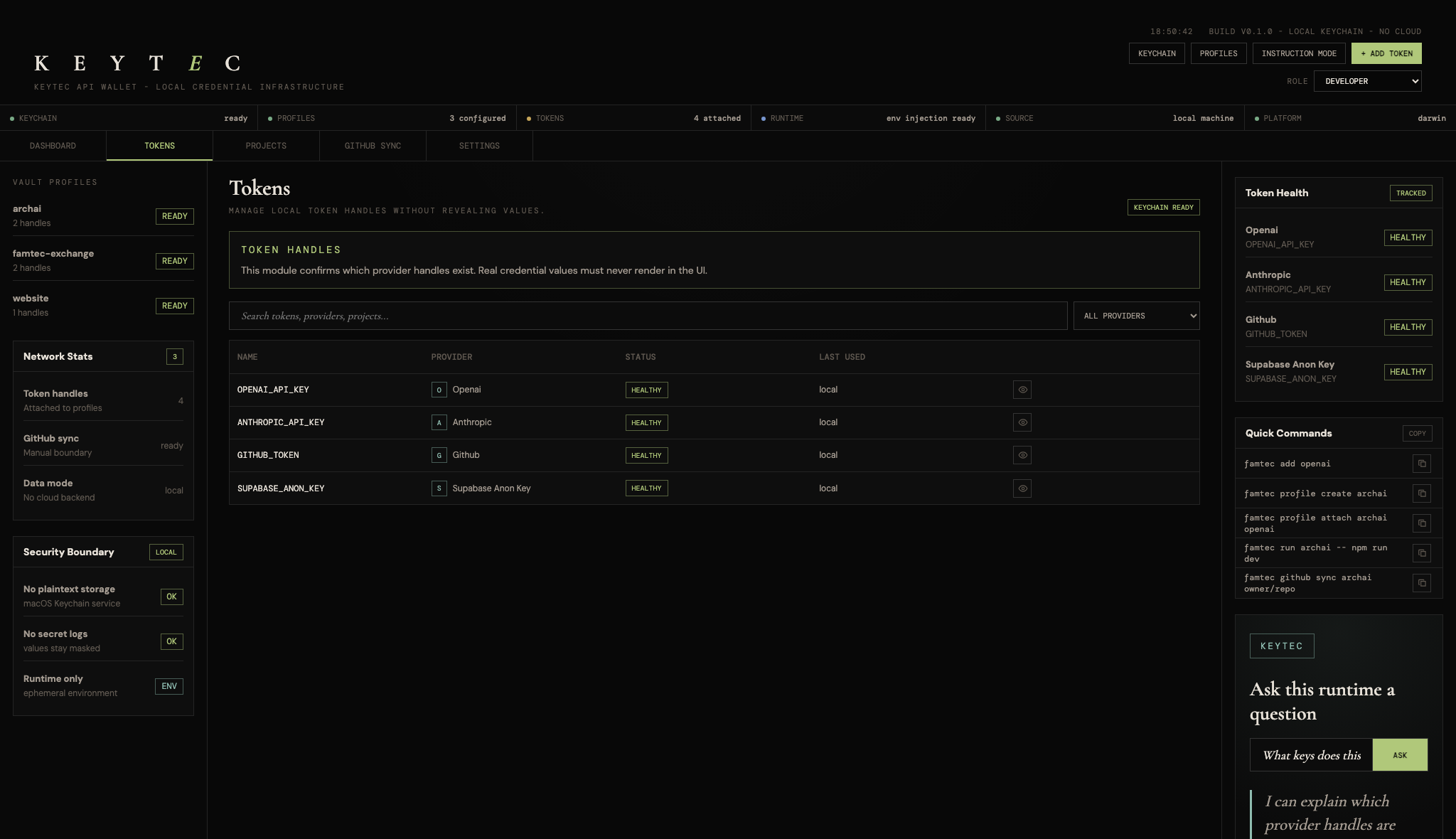Click the KEYTEC badge in the assistant panel

(x=1282, y=646)
